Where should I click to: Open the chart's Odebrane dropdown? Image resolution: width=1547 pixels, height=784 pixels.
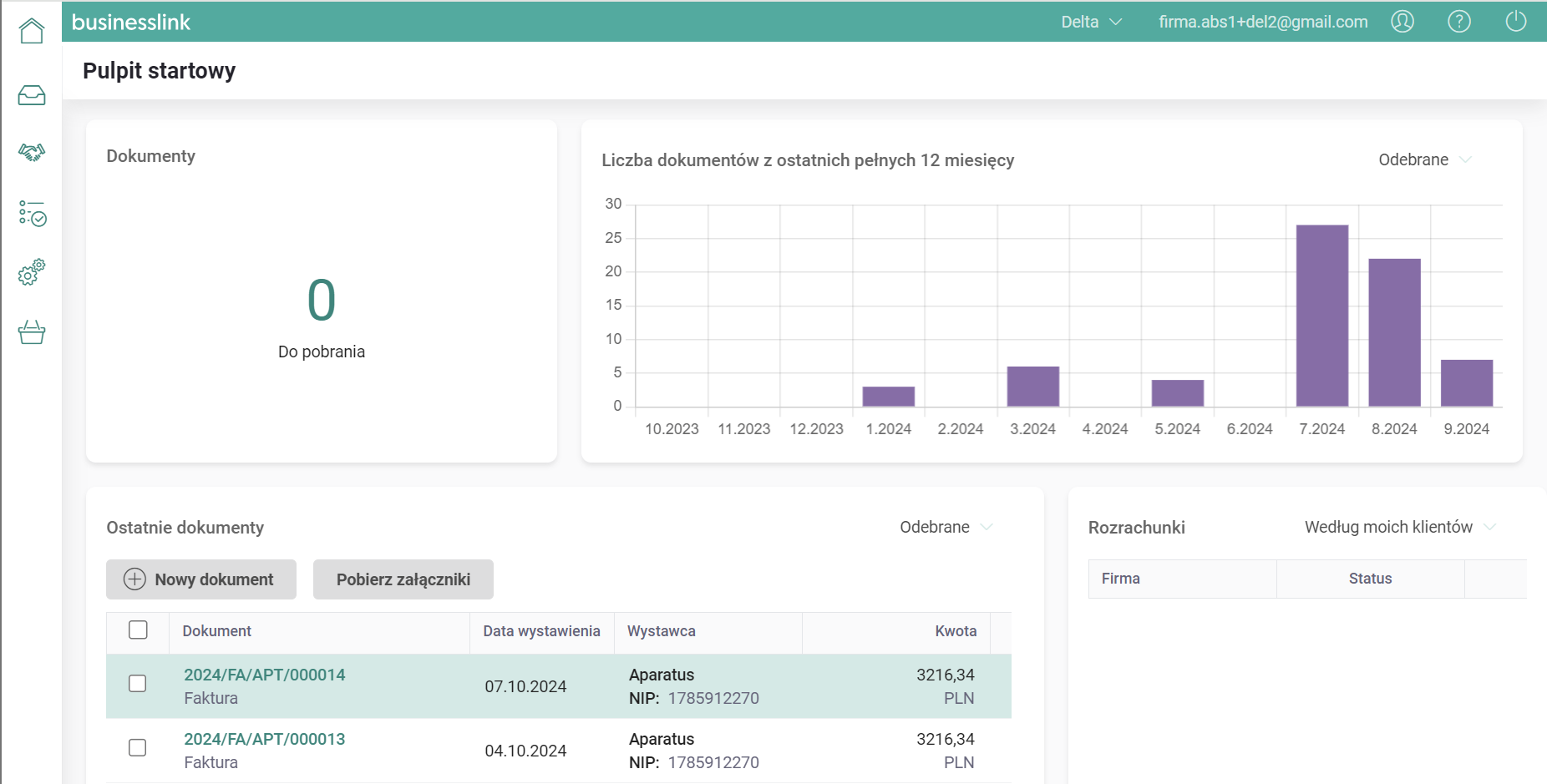tap(1424, 159)
